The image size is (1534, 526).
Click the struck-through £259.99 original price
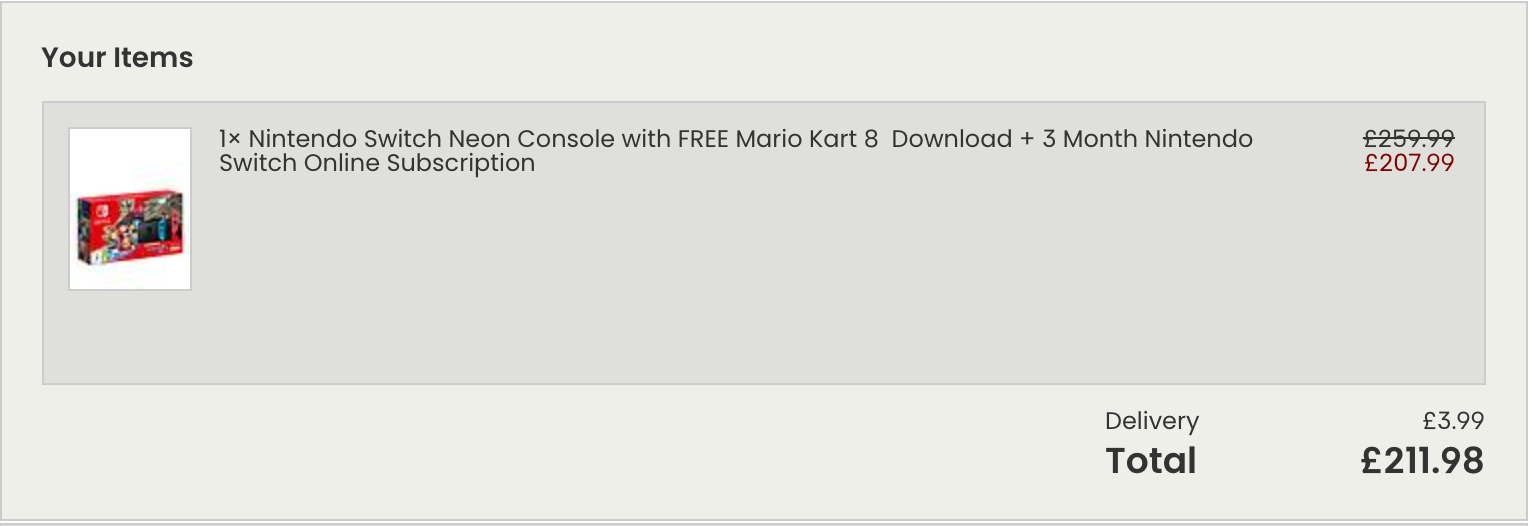click(1409, 139)
